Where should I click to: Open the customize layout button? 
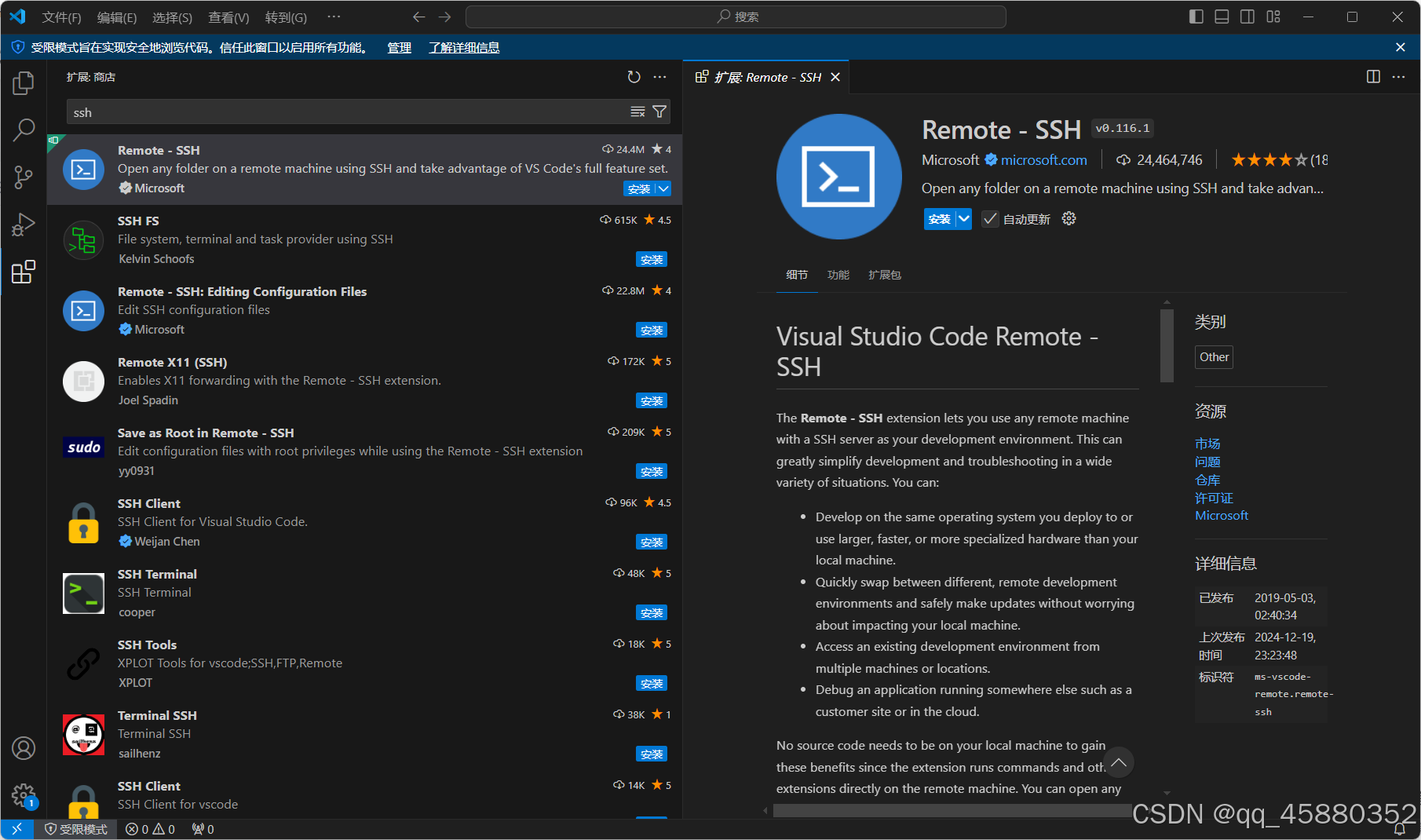click(x=1273, y=16)
